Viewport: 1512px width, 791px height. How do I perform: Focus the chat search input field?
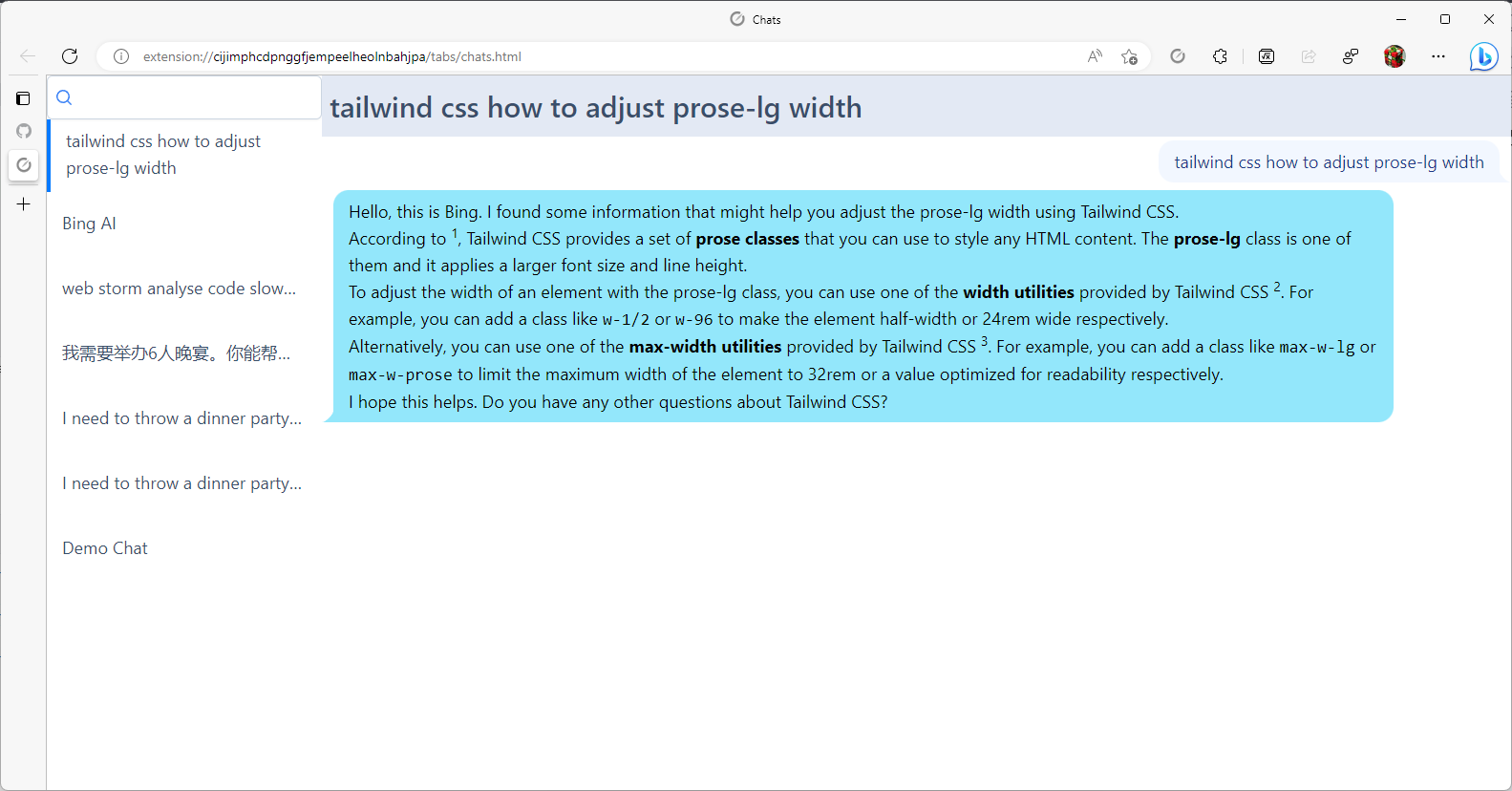point(184,97)
